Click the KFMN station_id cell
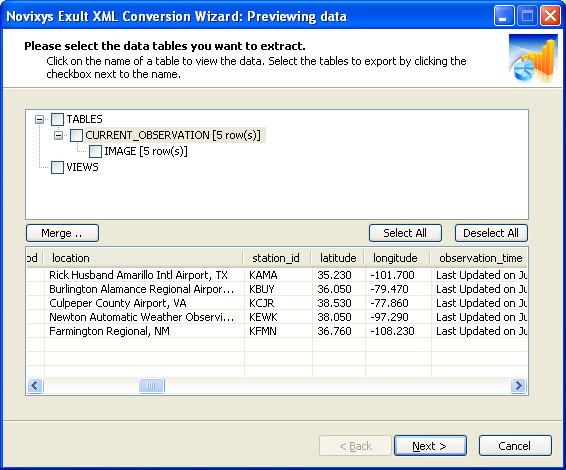 278,331
